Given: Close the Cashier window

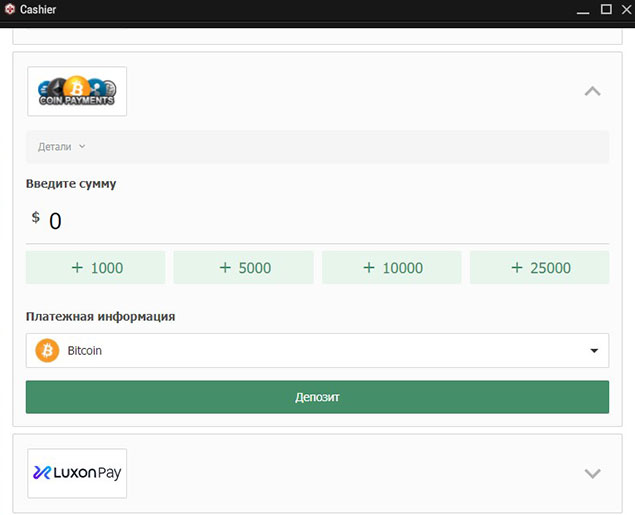Looking at the screenshot, I should click(x=625, y=9).
